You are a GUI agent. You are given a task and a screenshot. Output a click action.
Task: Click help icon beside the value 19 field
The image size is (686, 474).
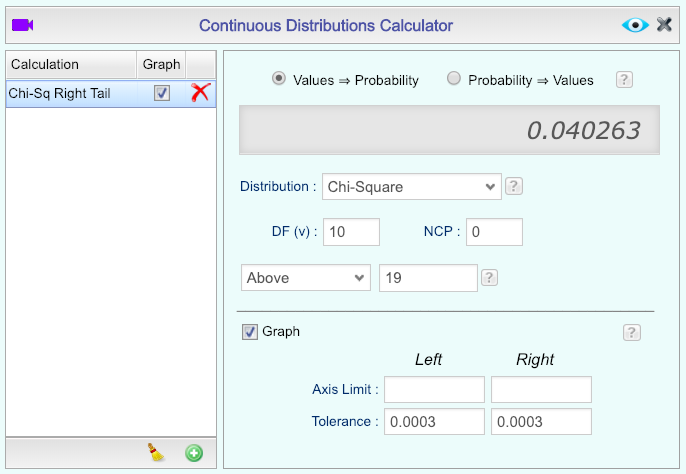click(489, 277)
